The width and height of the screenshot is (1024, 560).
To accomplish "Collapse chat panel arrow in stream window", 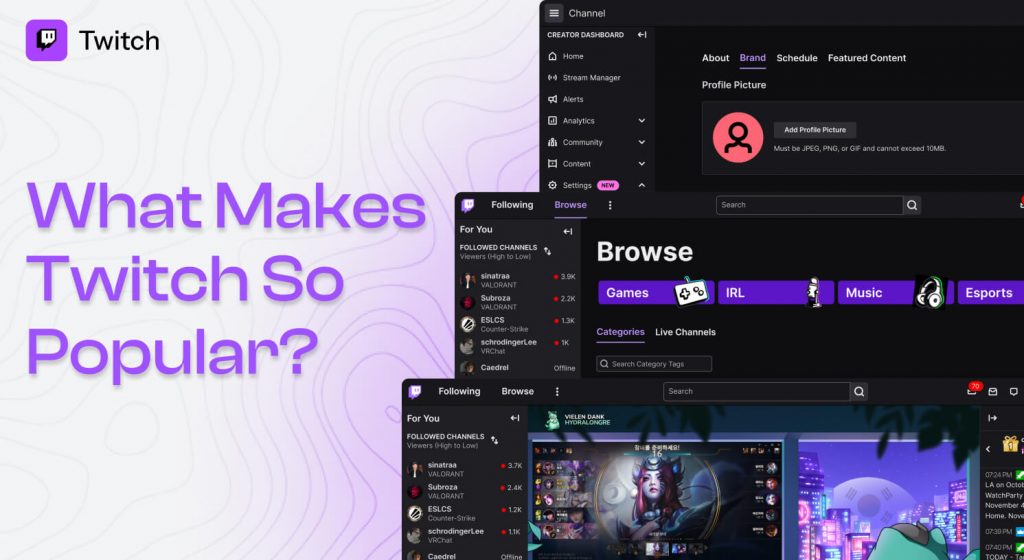I will tap(993, 418).
